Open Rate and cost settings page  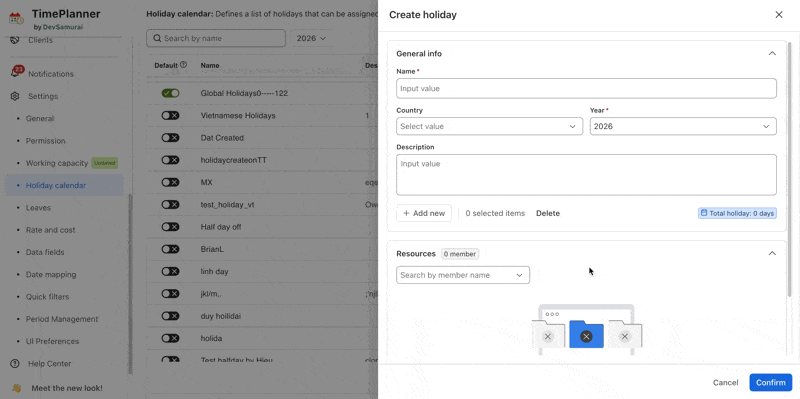click(x=51, y=230)
